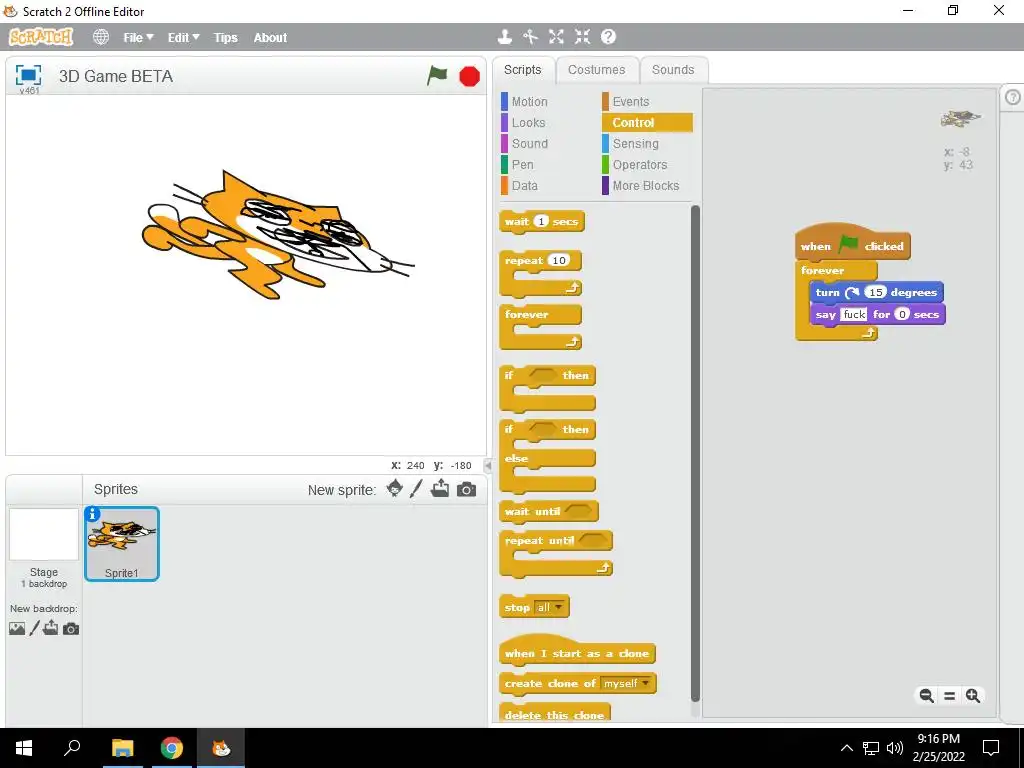Select the Sensing block category
This screenshot has height=768, width=1024.
pos(635,144)
